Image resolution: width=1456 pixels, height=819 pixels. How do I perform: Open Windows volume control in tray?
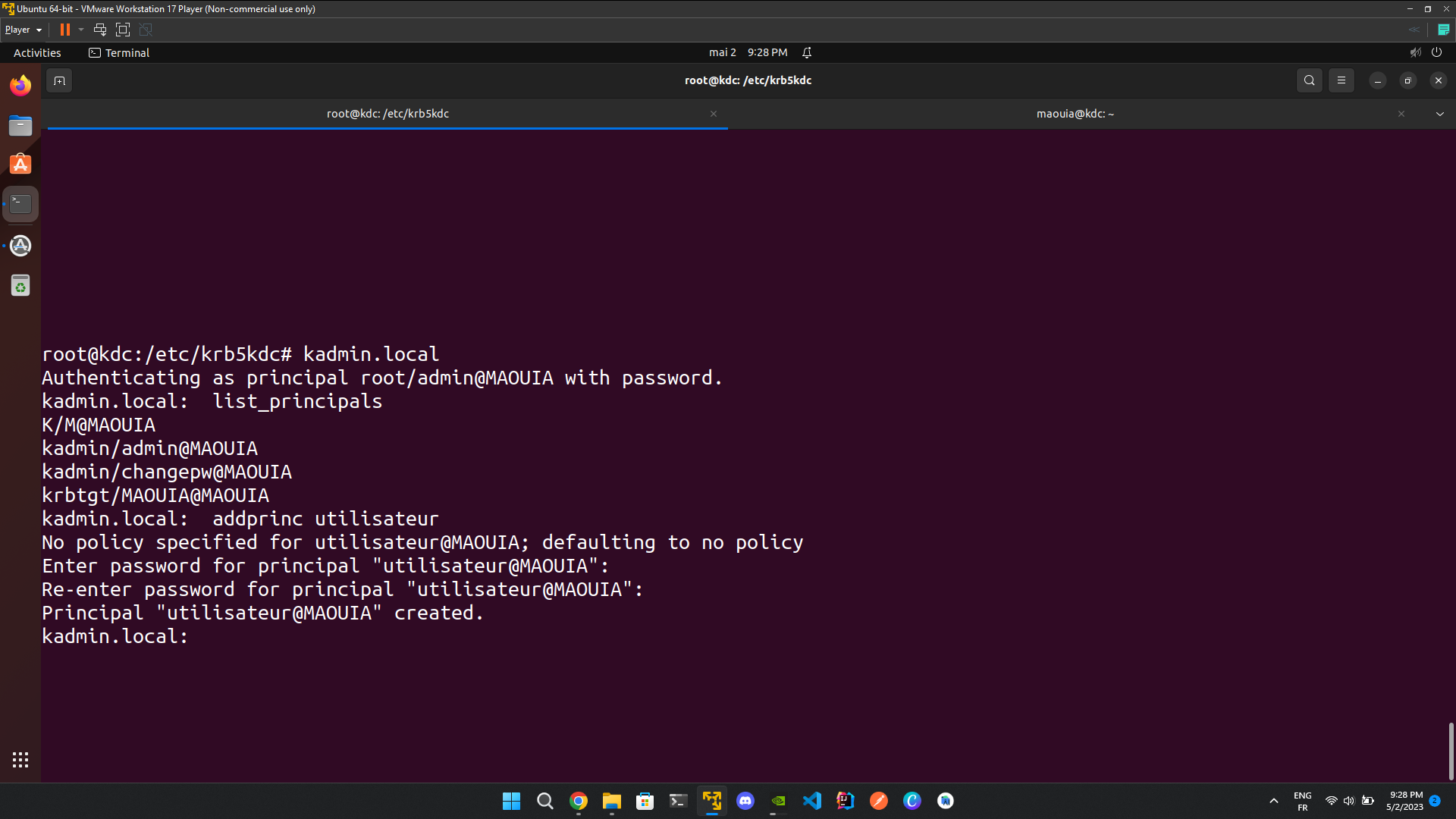(1349, 801)
